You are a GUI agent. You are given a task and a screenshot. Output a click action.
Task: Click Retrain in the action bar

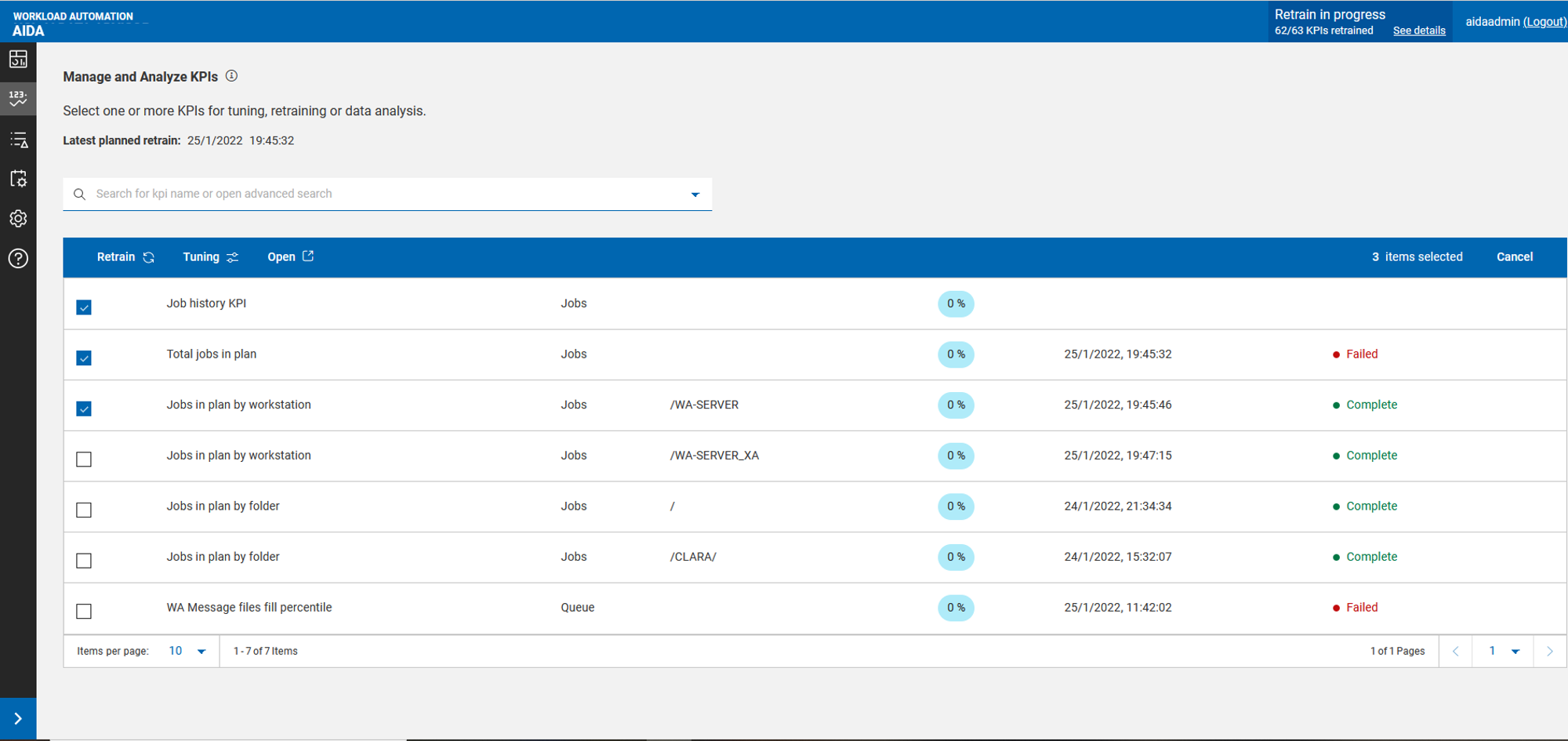point(125,257)
